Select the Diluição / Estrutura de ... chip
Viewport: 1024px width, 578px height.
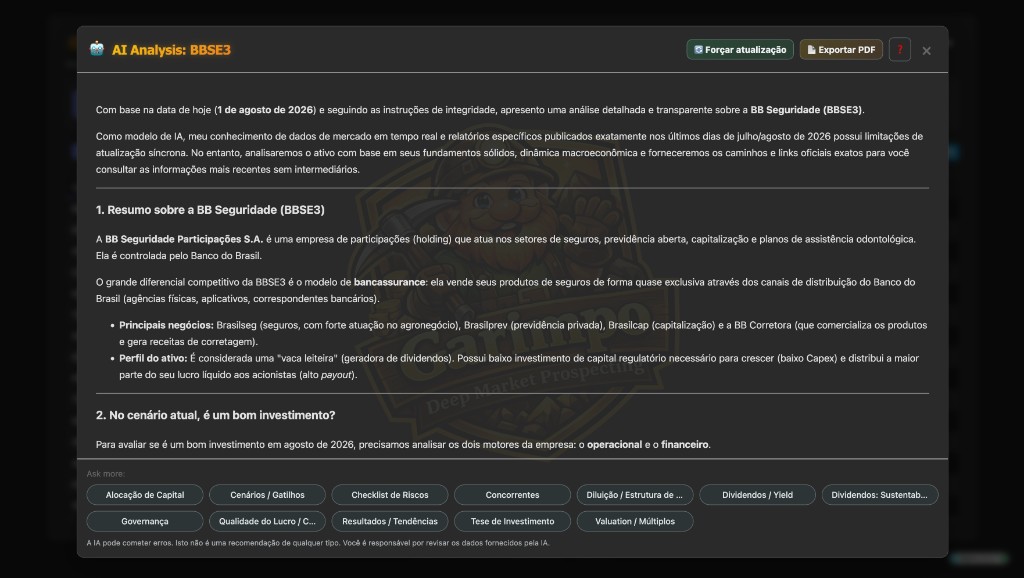634,494
